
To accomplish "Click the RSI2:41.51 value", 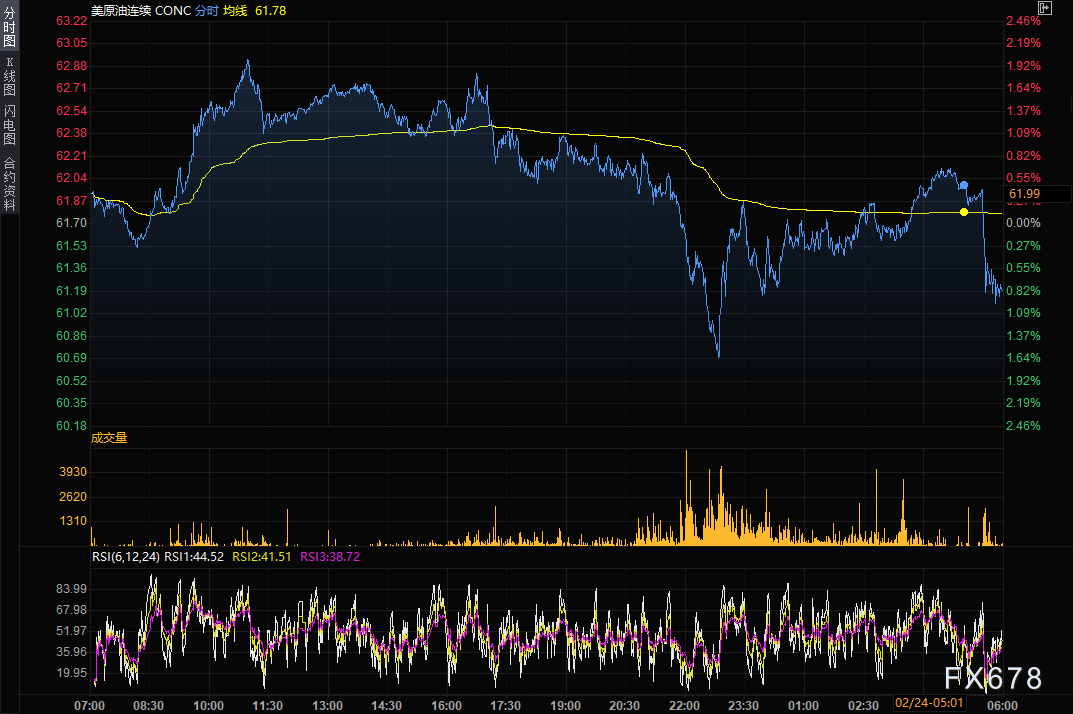I will click(x=261, y=557).
